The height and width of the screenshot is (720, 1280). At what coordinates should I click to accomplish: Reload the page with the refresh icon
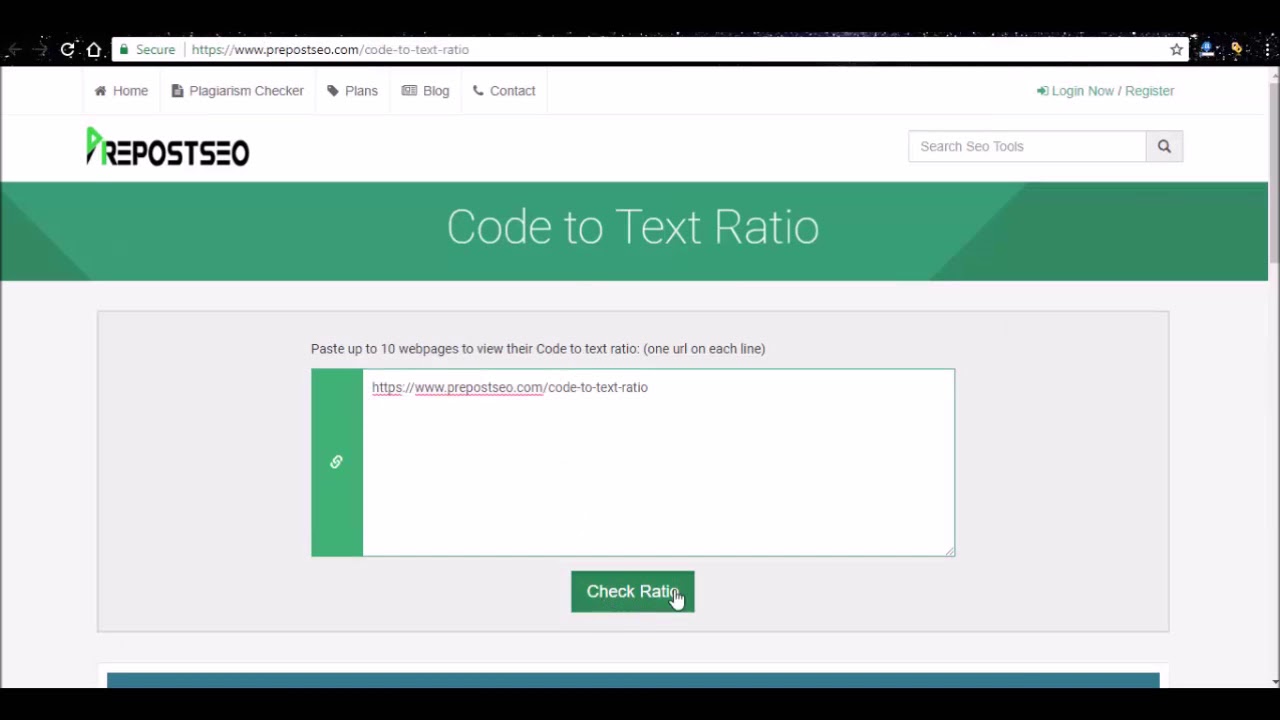67,49
